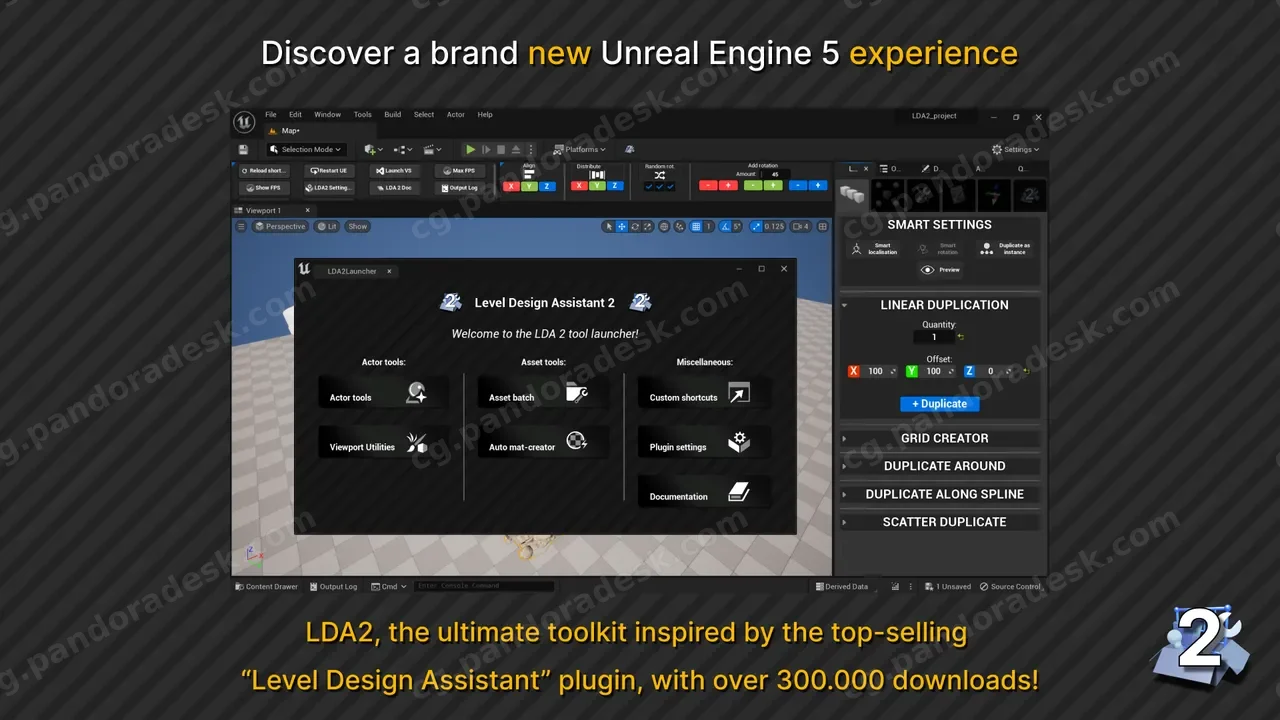This screenshot has width=1280, height=720.
Task: Open Documentation in LDA2 launcher
Action: [x=704, y=492]
